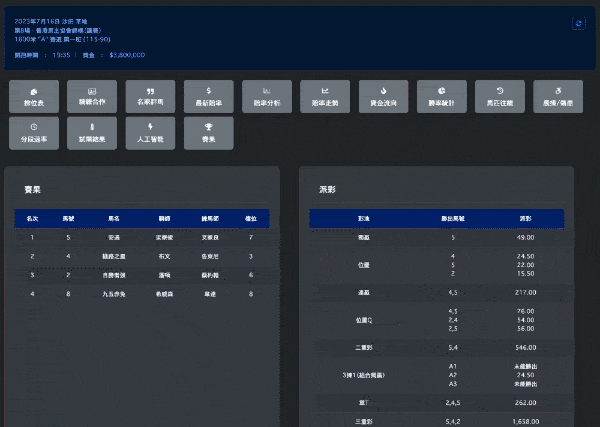
Task: Open the 馬匹往績 horse history button
Action: tap(501, 96)
